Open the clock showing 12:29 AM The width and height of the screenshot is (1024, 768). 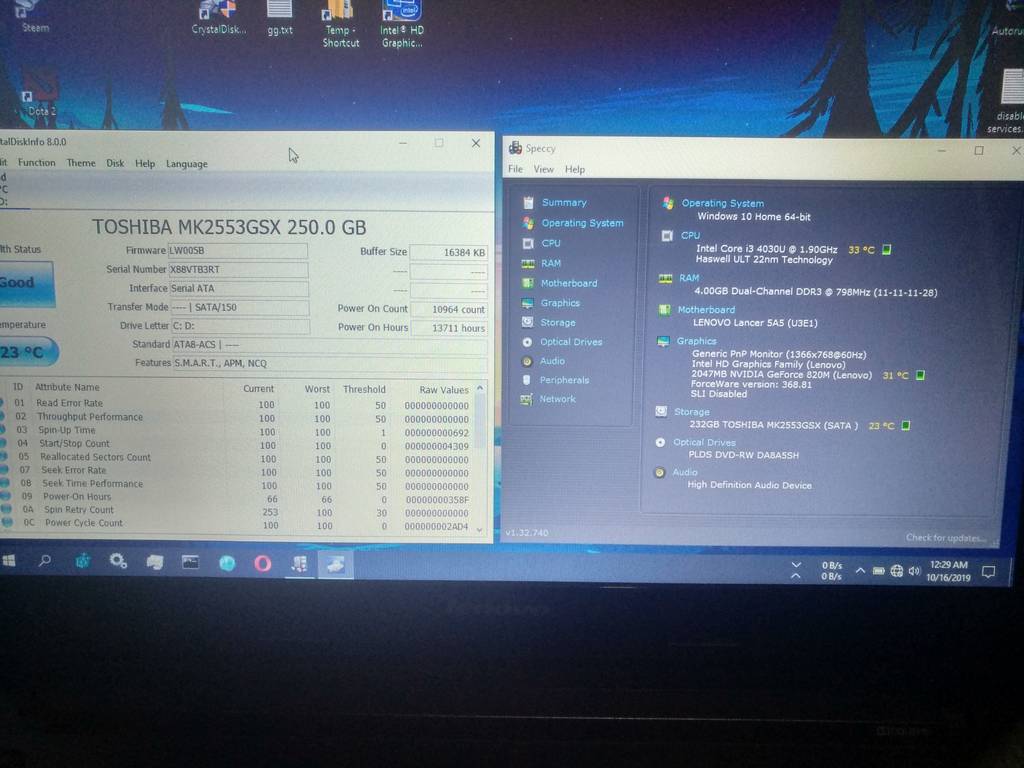[948, 571]
